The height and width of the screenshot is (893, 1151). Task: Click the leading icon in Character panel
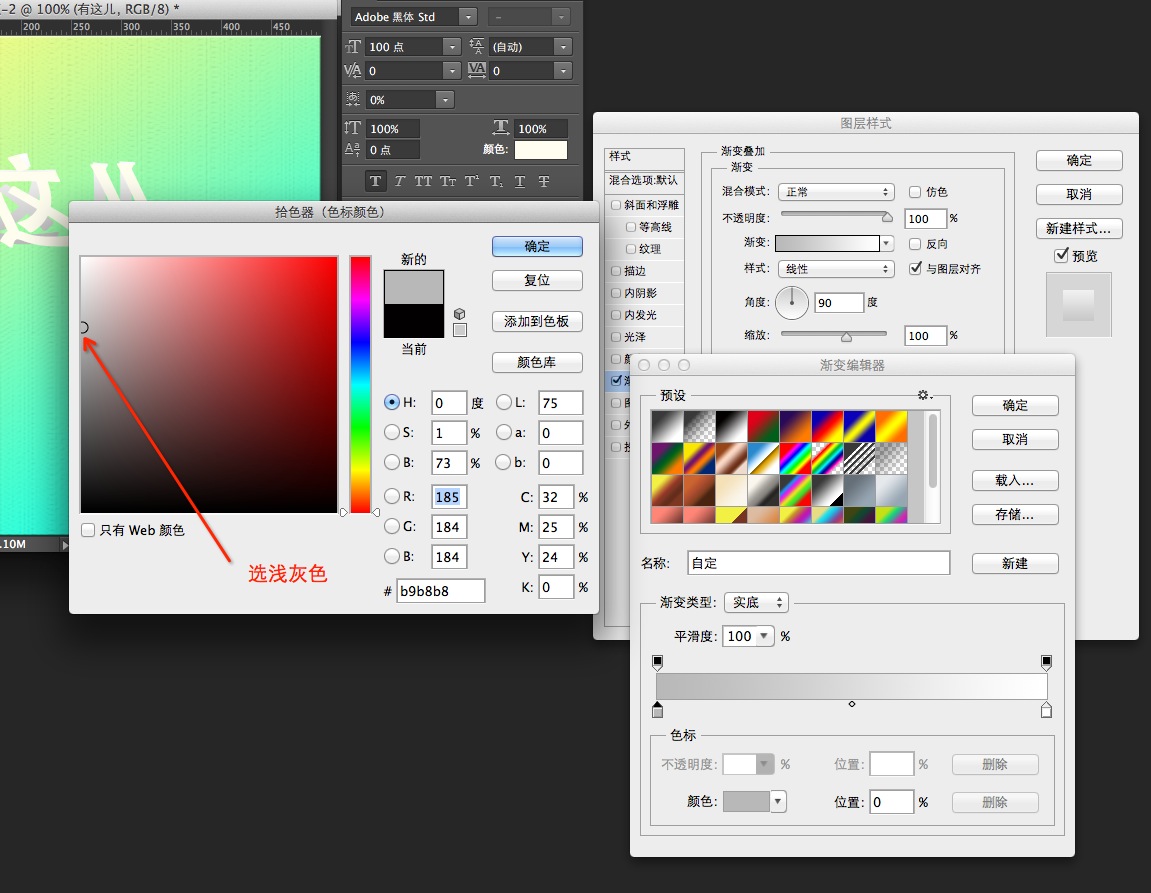[477, 47]
